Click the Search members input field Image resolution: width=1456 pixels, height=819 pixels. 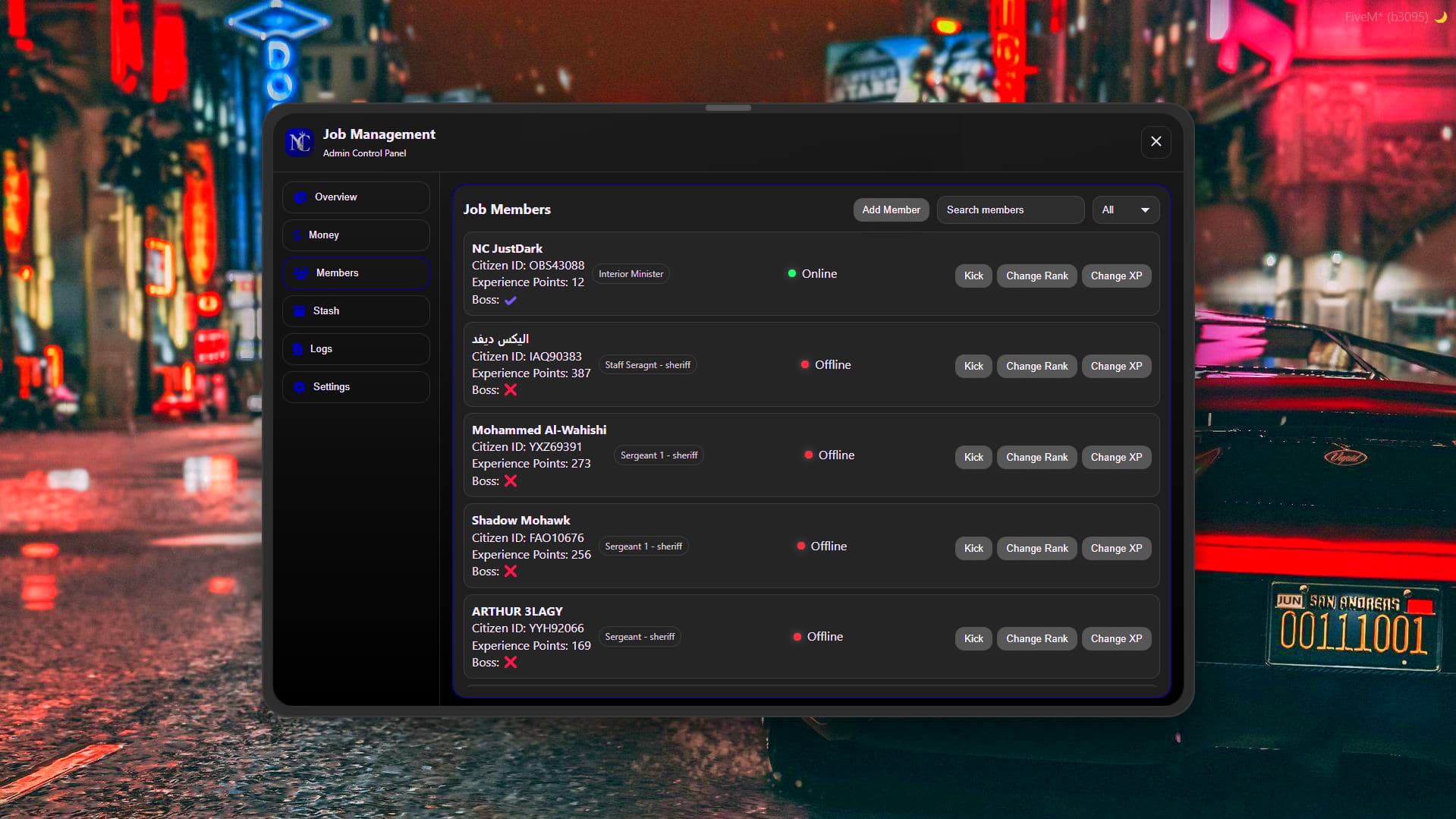[x=1010, y=209]
